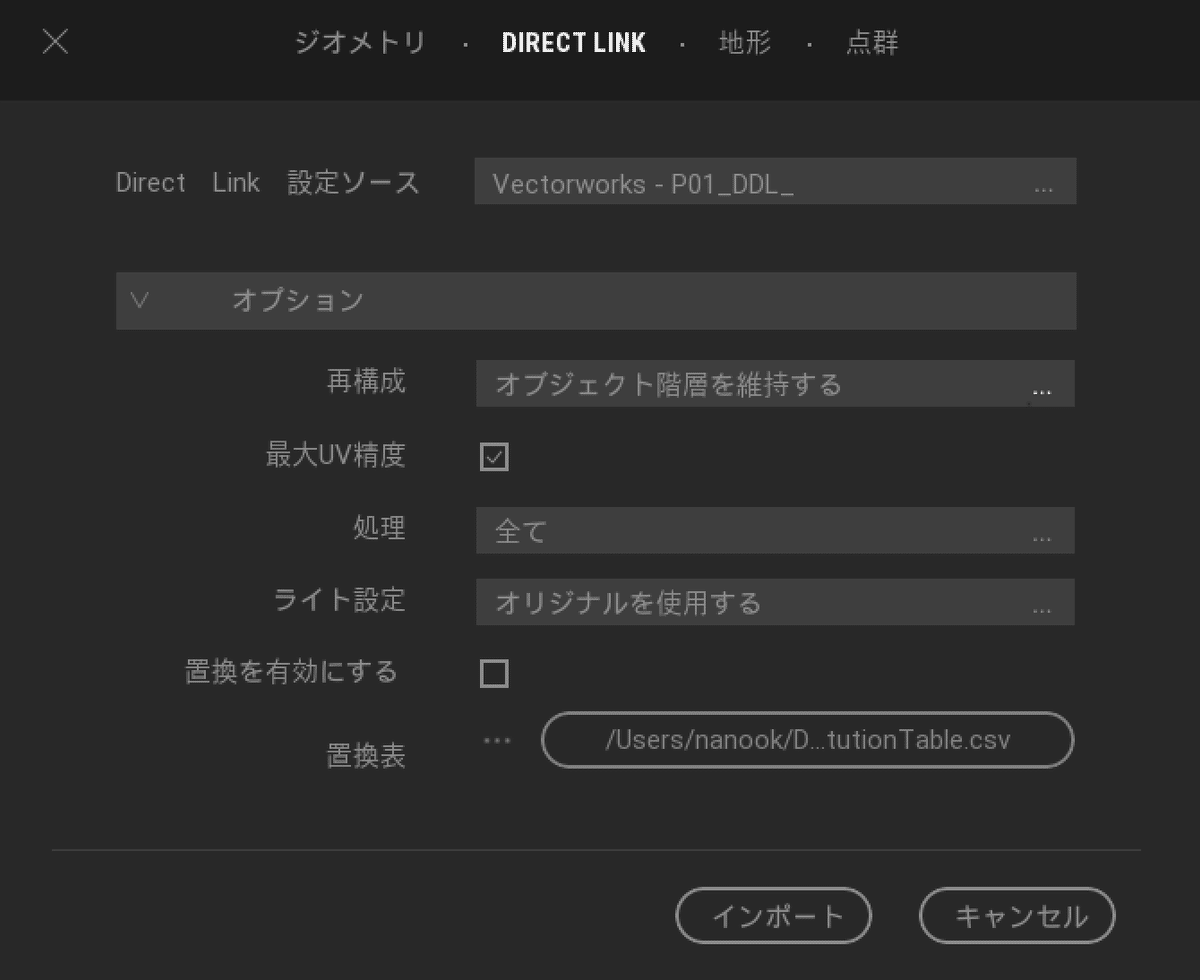This screenshot has height=980, width=1200.
Task: Uncheck the 最大UV精度 checkbox
Action: click(x=494, y=456)
